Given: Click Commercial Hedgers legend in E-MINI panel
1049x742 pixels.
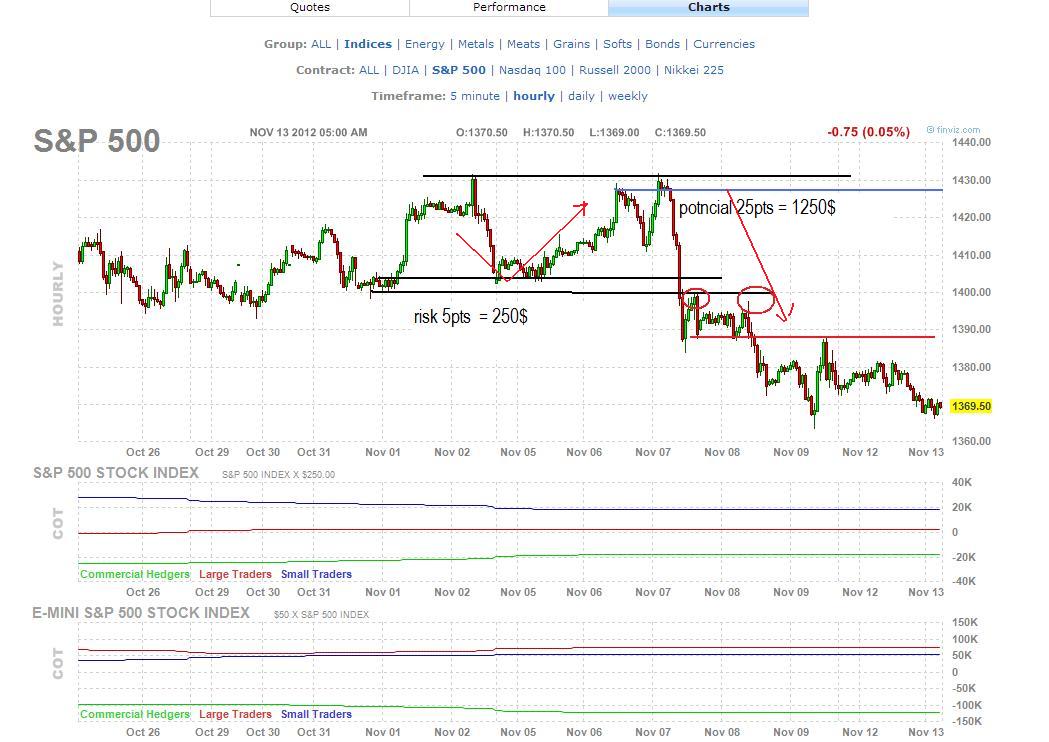Looking at the screenshot, I should point(134,714).
